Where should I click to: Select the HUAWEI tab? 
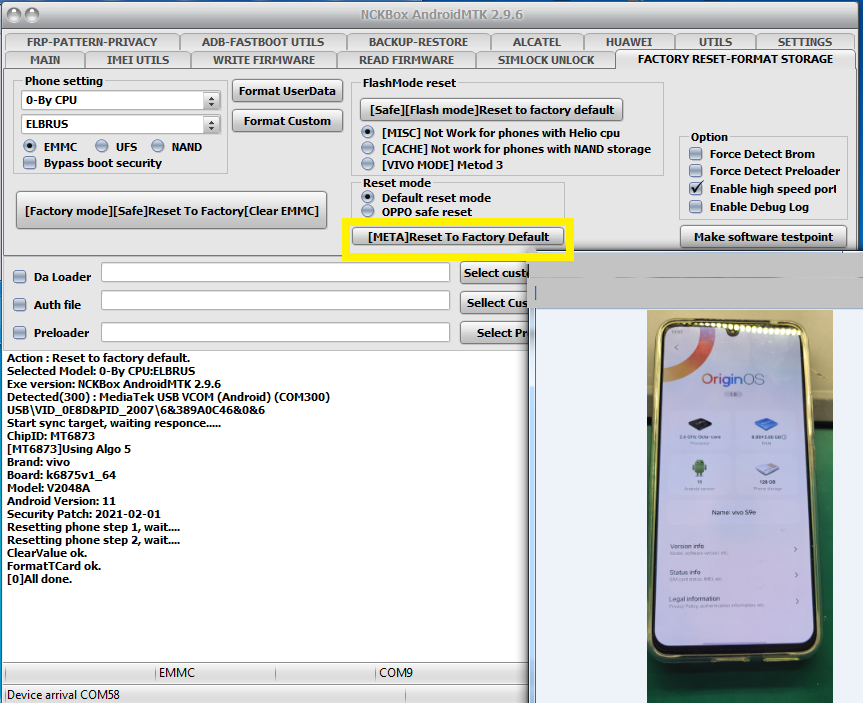pyautogui.click(x=629, y=42)
